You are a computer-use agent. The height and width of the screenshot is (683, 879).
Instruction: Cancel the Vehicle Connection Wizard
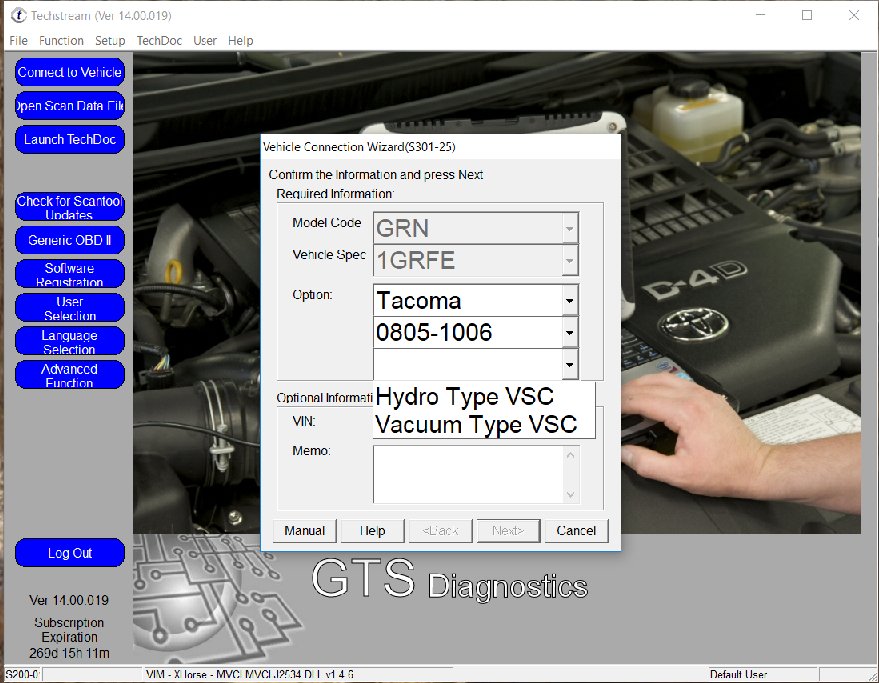click(x=576, y=530)
